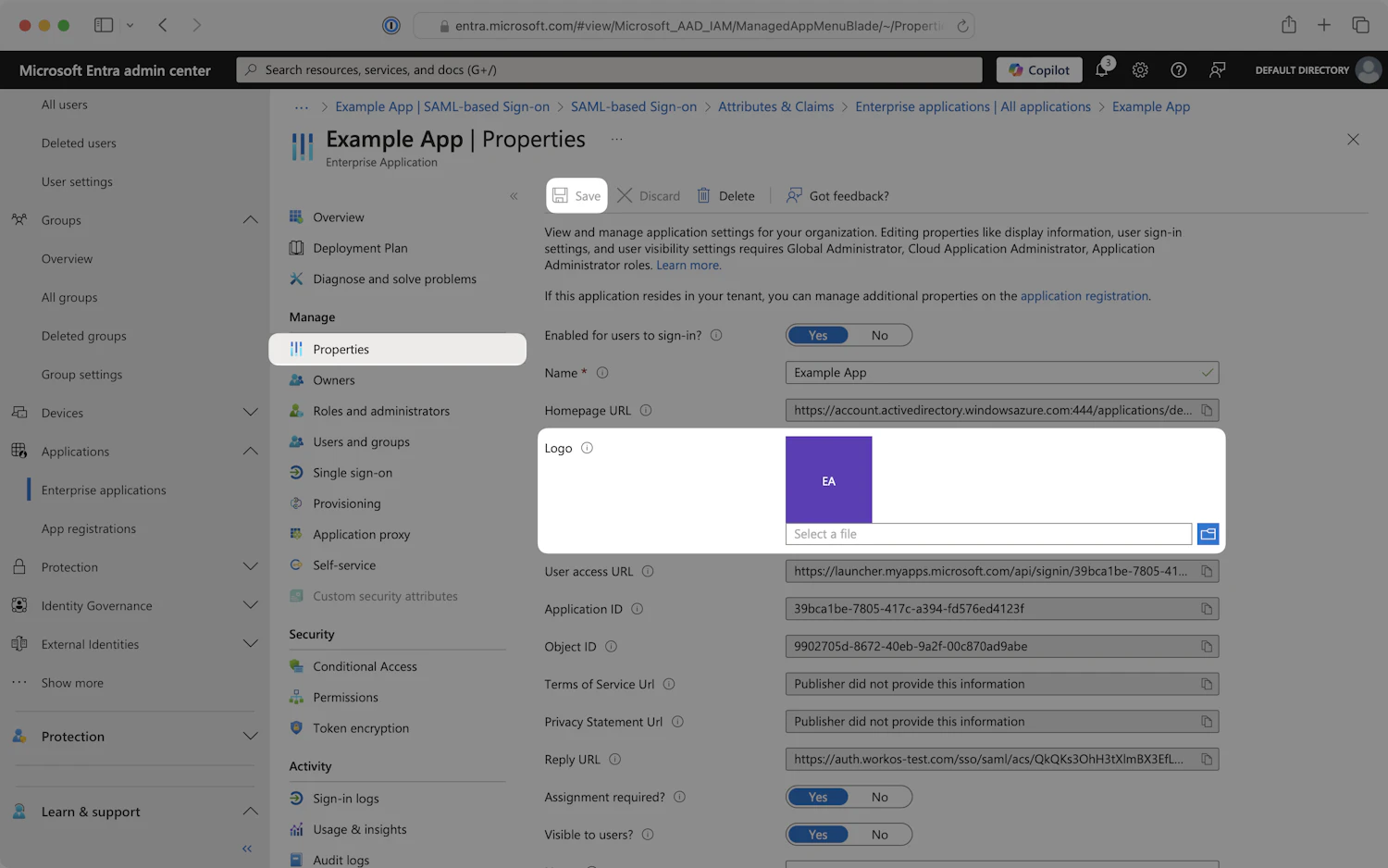Expand Identity Governance section
The image size is (1388, 868).
(250, 605)
